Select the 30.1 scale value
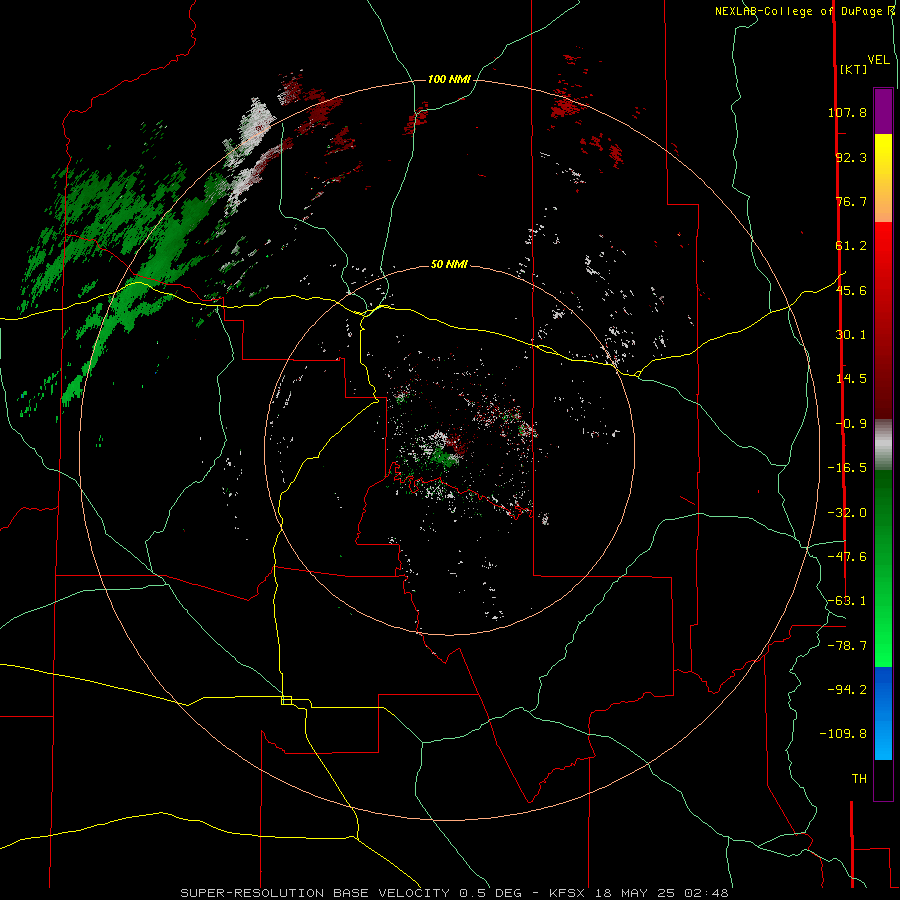 tap(851, 335)
